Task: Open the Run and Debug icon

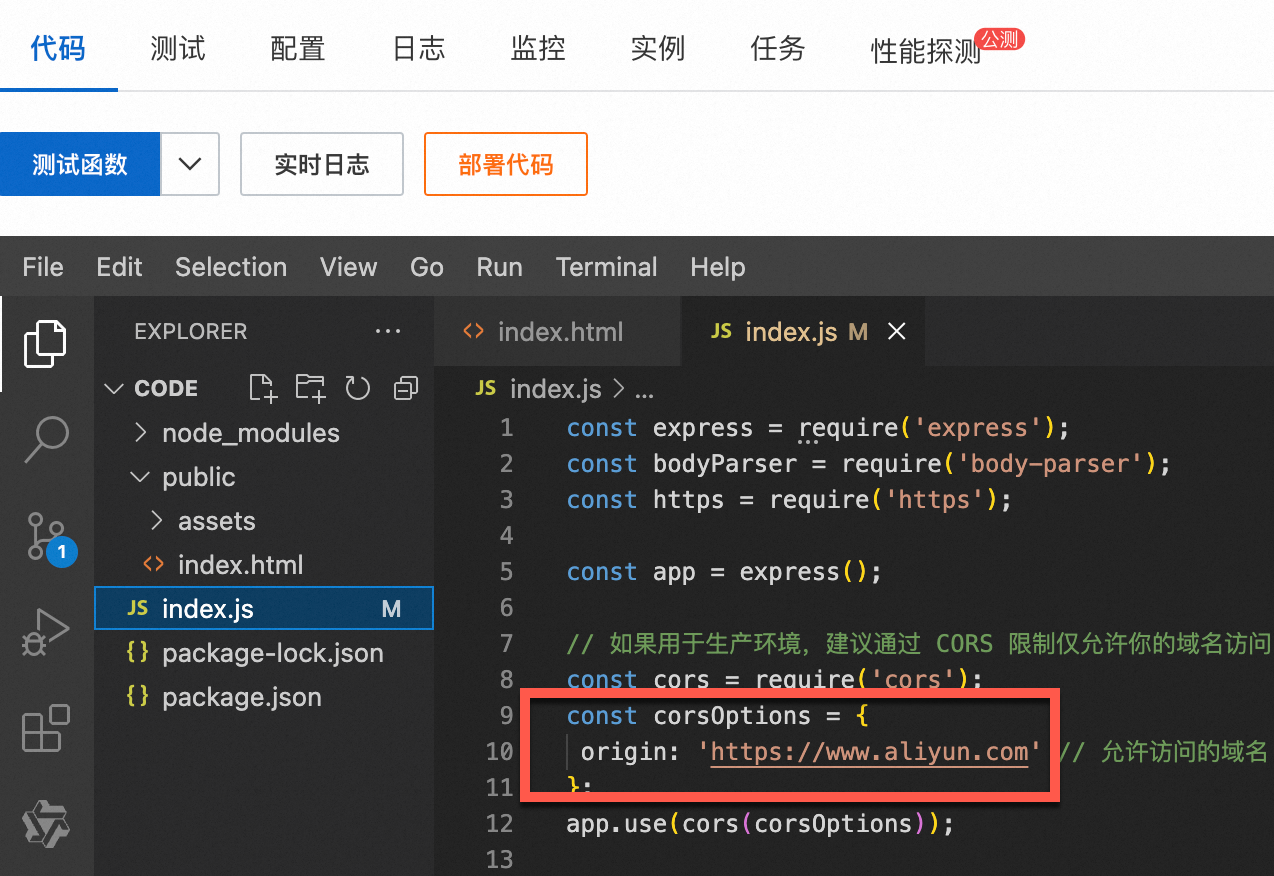Action: 46,634
